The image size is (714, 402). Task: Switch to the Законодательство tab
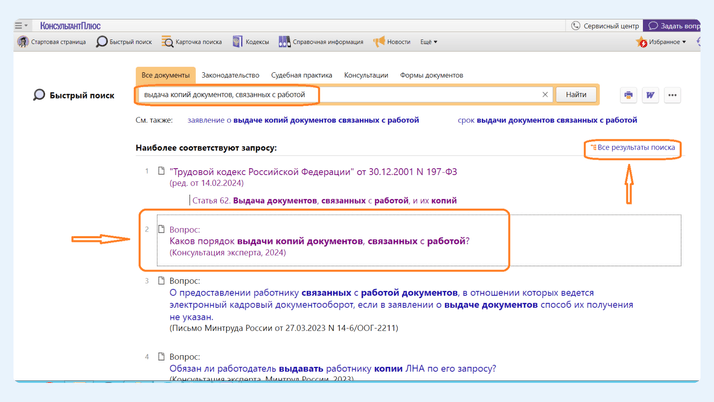tap(230, 75)
